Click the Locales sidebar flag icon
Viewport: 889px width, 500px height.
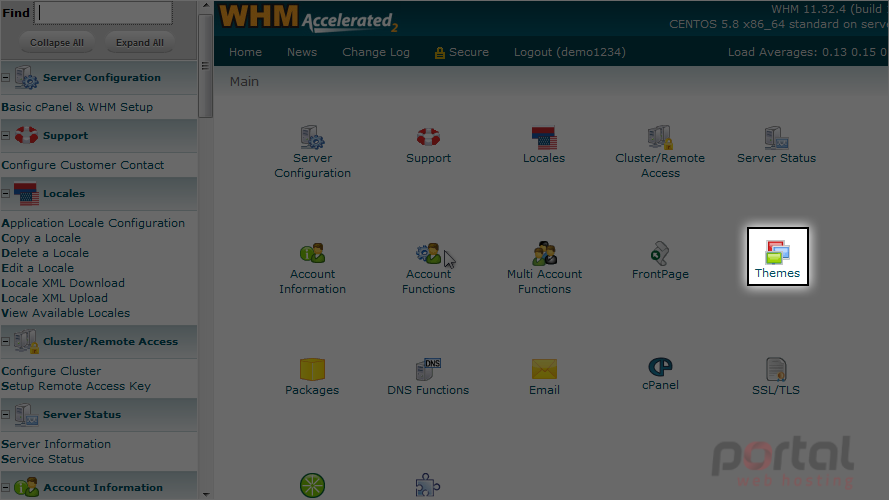coord(26,193)
